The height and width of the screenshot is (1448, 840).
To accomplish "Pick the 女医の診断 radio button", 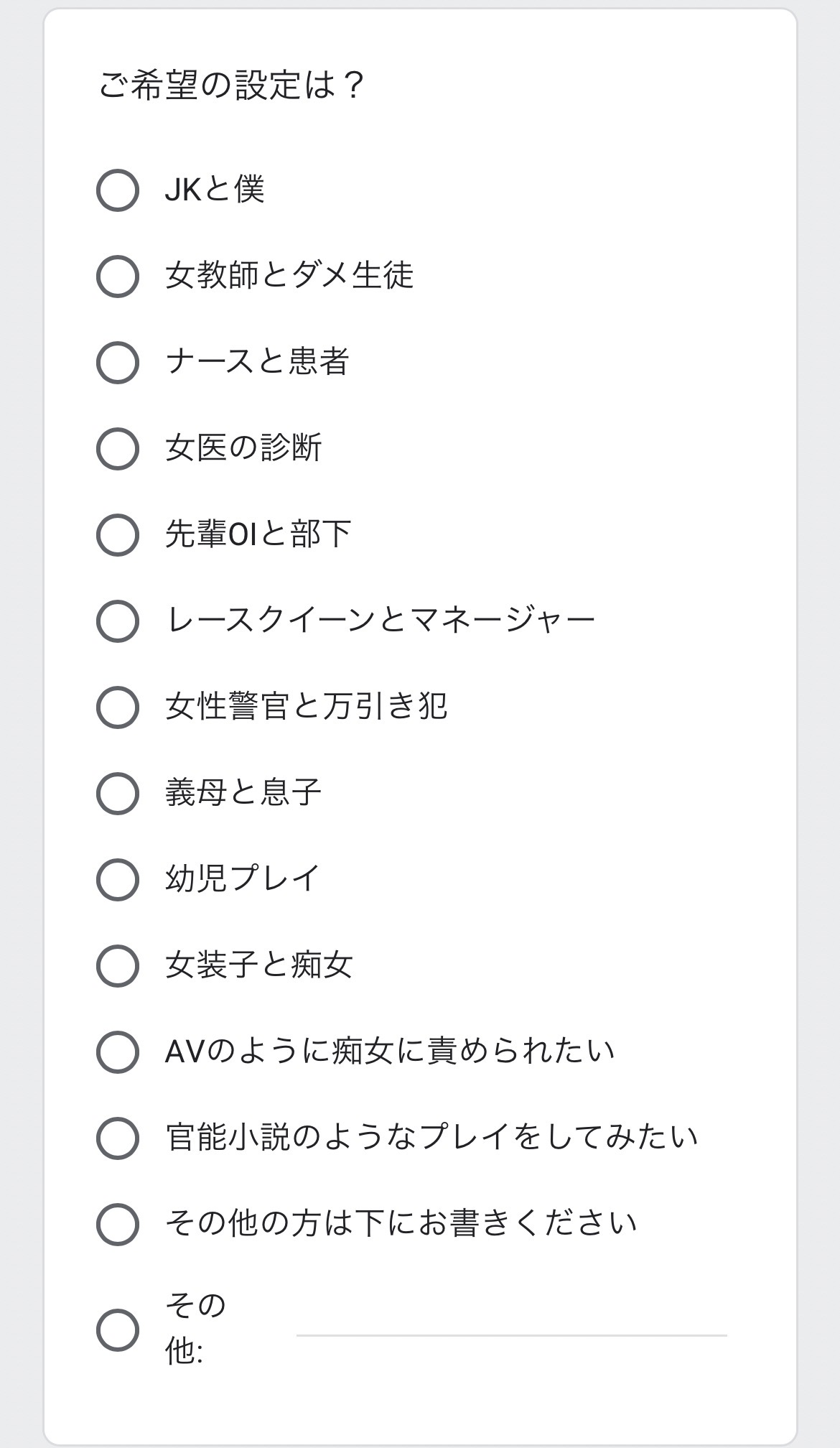I will pyautogui.click(x=118, y=449).
